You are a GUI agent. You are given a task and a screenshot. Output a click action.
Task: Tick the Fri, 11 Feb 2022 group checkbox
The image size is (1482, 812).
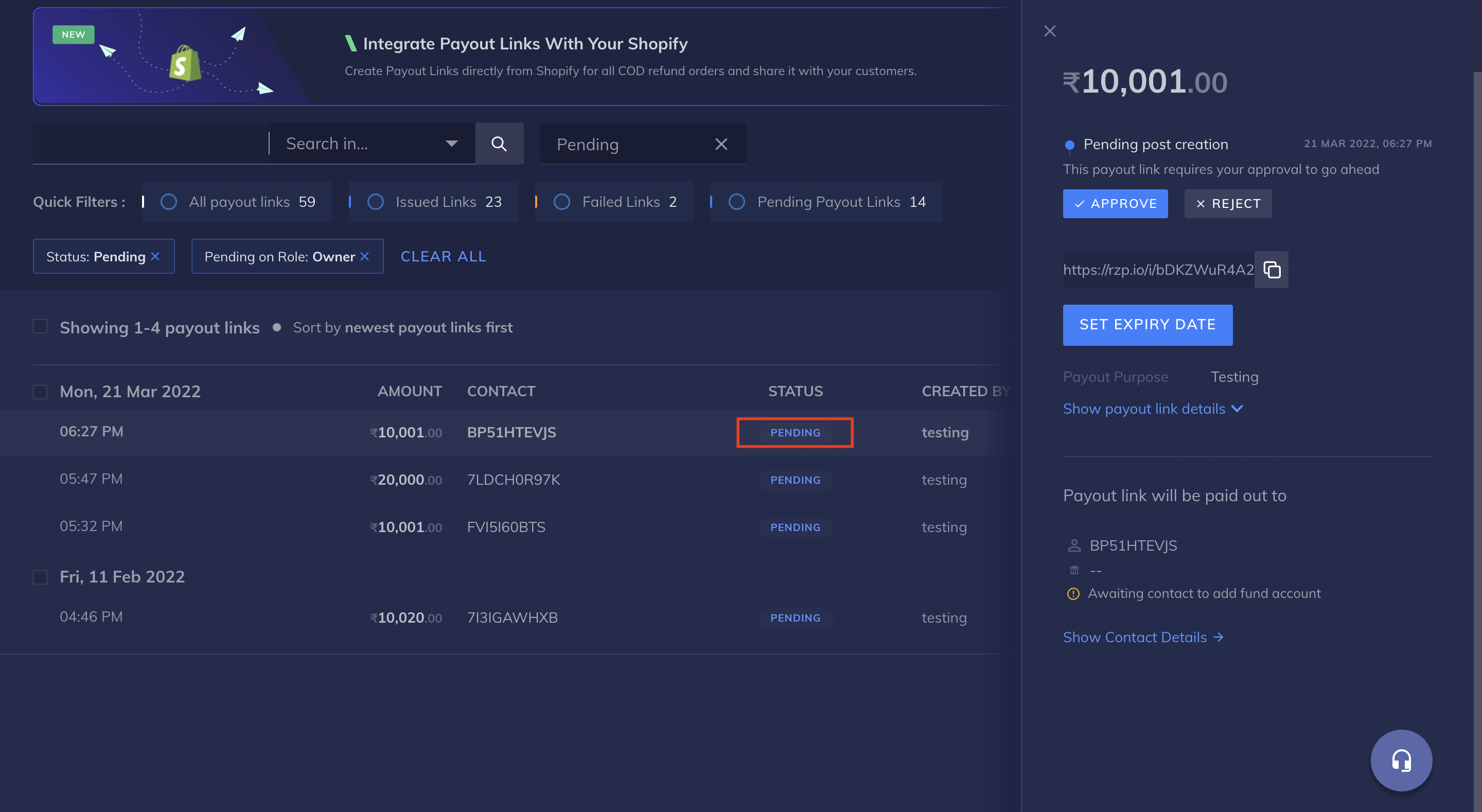click(40, 577)
